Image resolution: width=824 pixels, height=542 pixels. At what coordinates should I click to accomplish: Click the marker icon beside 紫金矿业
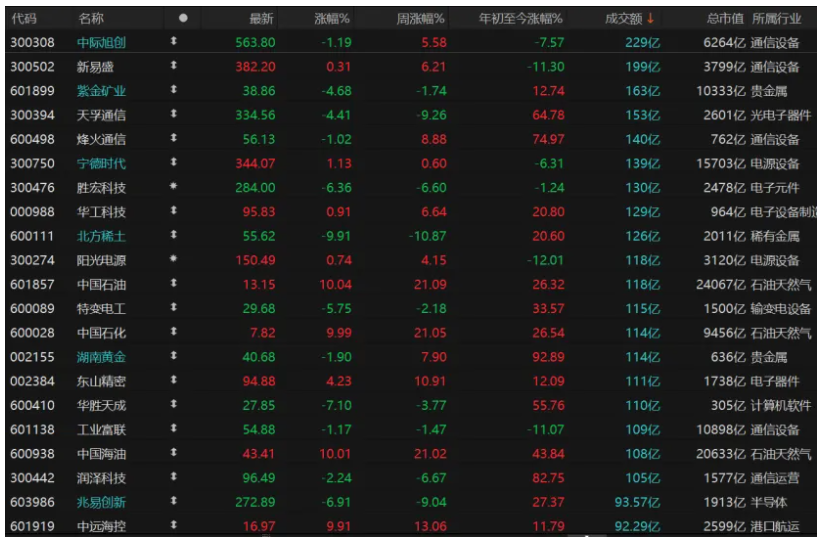coord(175,91)
